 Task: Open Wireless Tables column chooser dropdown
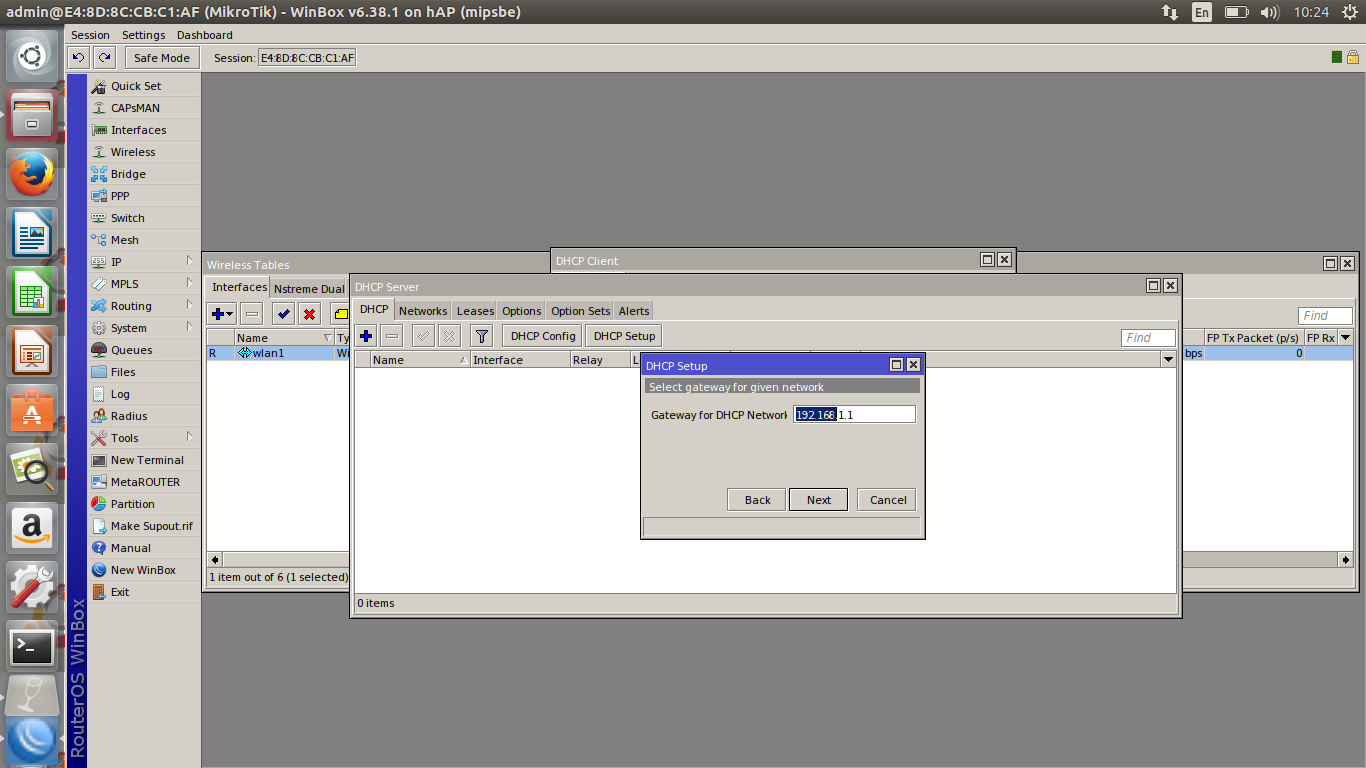[1345, 338]
